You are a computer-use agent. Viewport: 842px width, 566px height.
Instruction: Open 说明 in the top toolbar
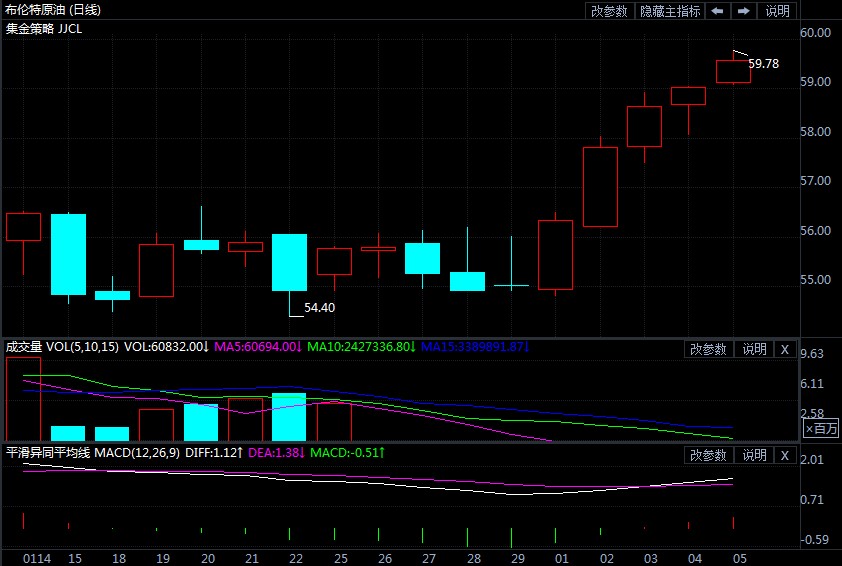pos(777,11)
